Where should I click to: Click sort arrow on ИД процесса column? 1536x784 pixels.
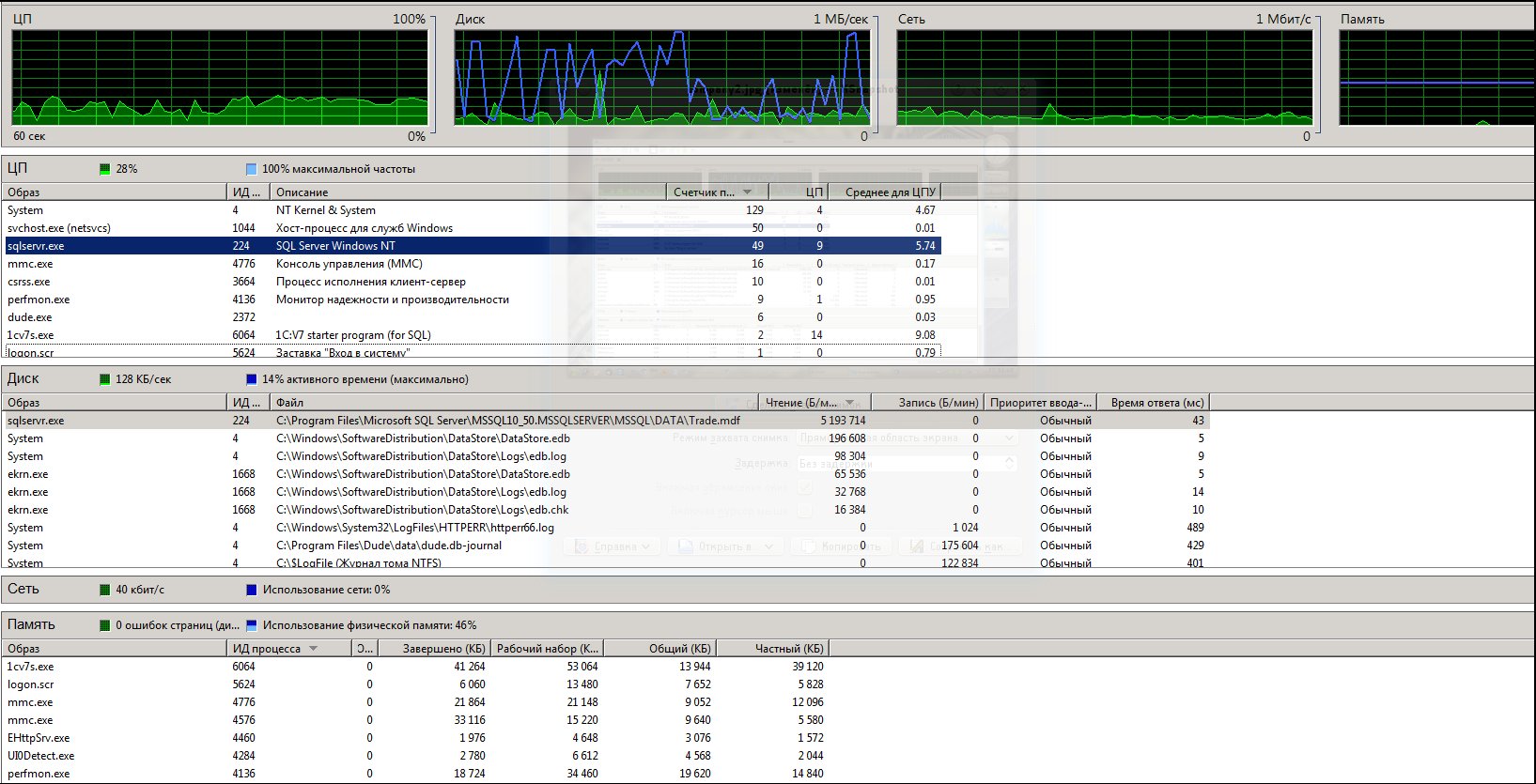tap(313, 649)
